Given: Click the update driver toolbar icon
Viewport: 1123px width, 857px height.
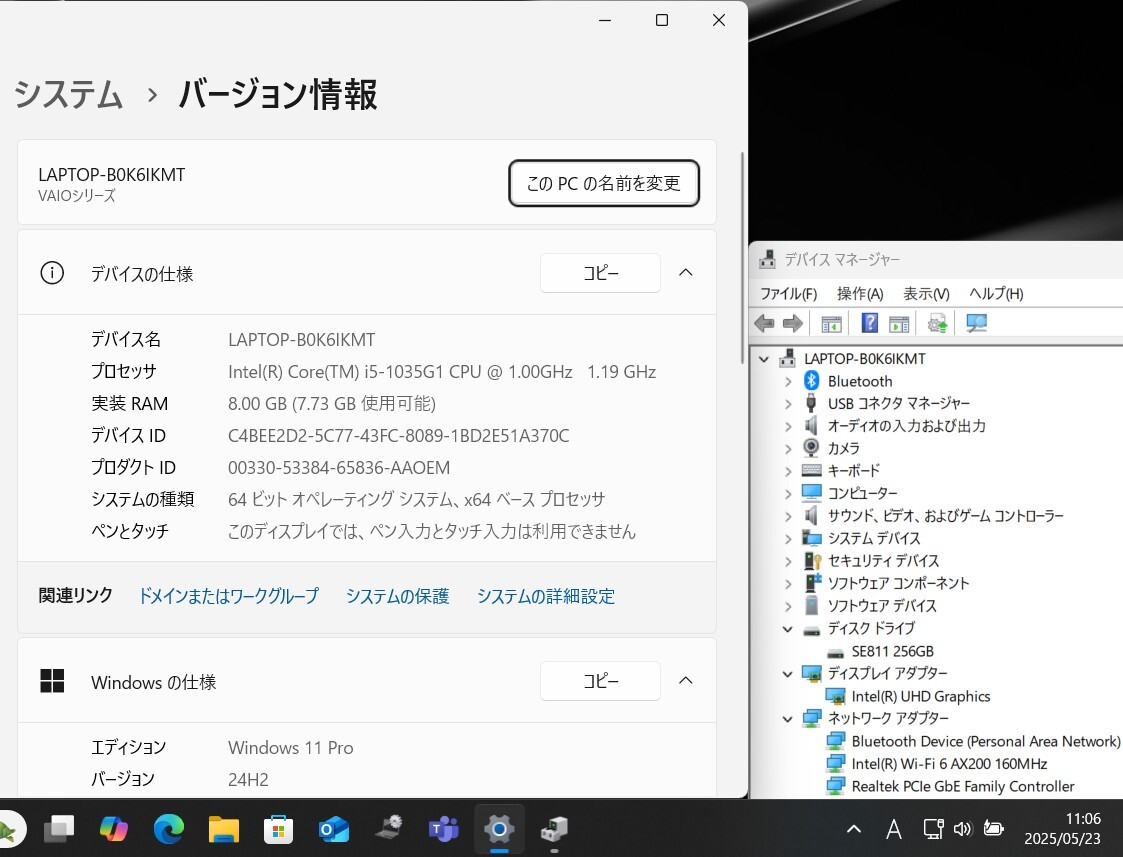Looking at the screenshot, I should 937,324.
